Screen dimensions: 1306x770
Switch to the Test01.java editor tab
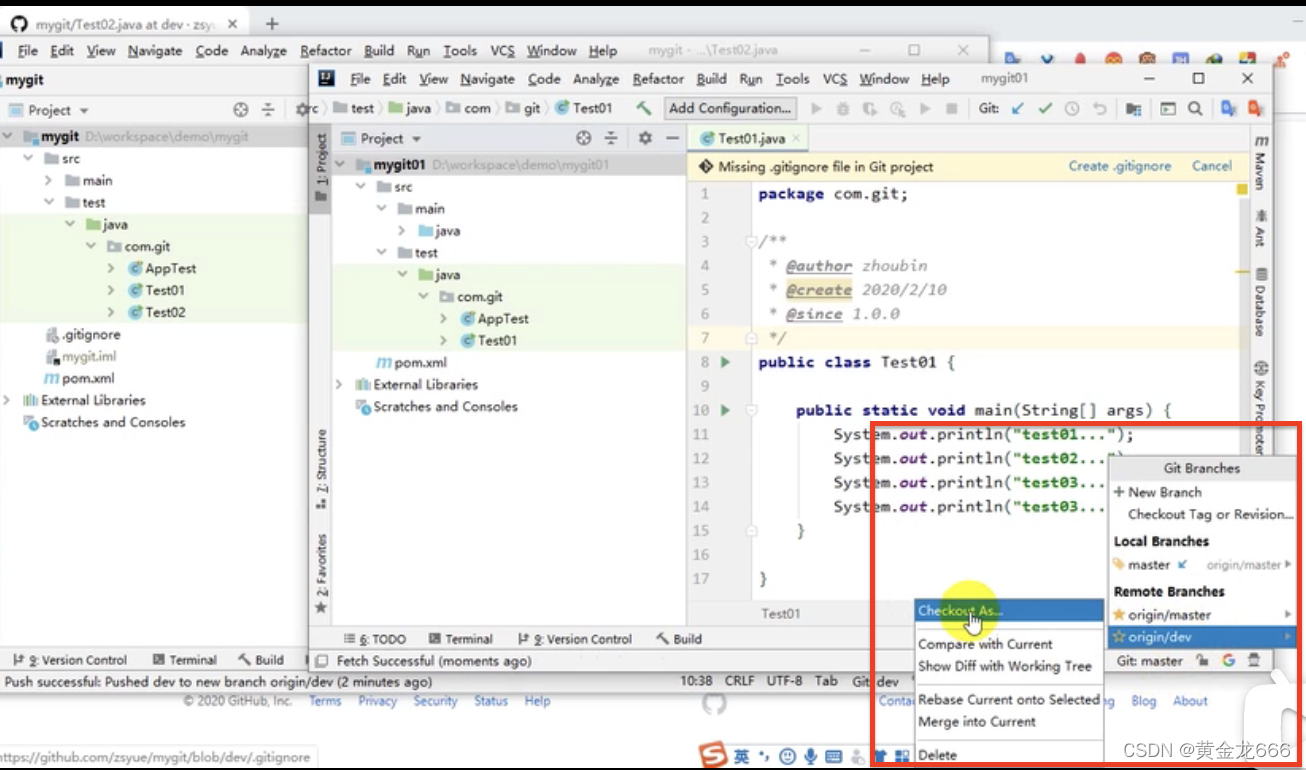coord(750,139)
